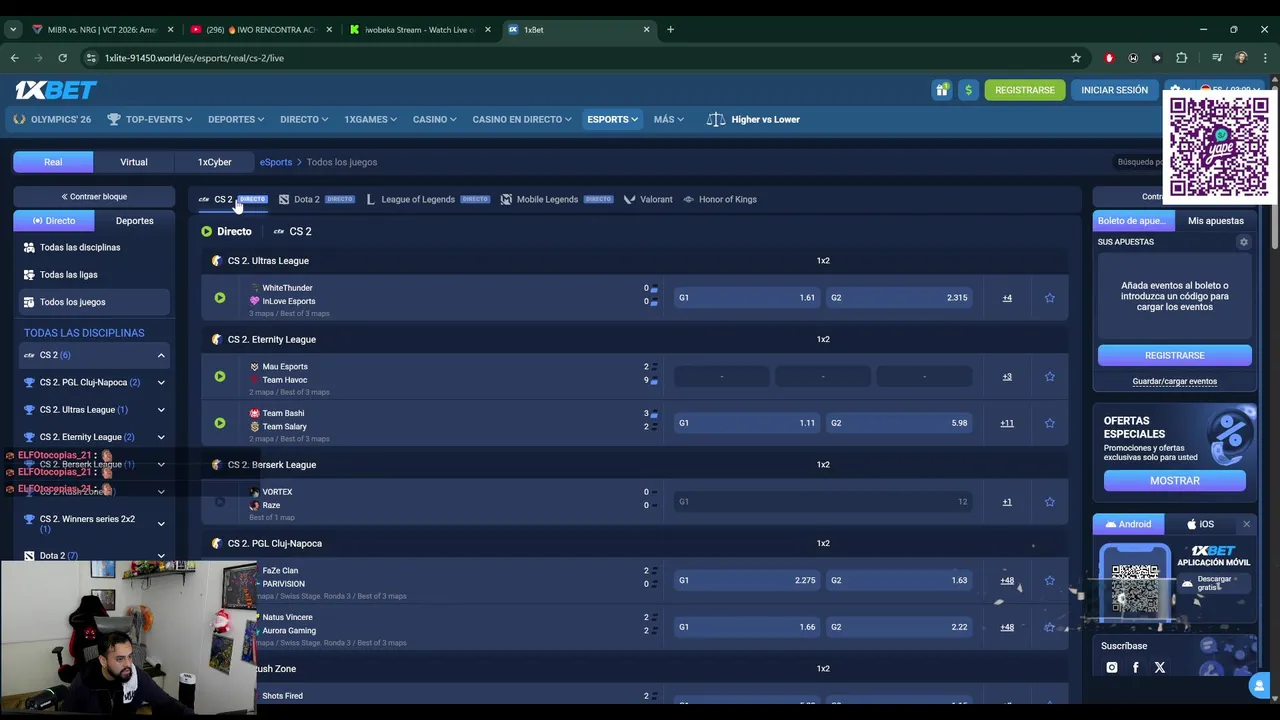The width and height of the screenshot is (1280, 720).
Task: Expand CS 2. Winners series 2x2 in the sidebar
Action: (x=161, y=524)
